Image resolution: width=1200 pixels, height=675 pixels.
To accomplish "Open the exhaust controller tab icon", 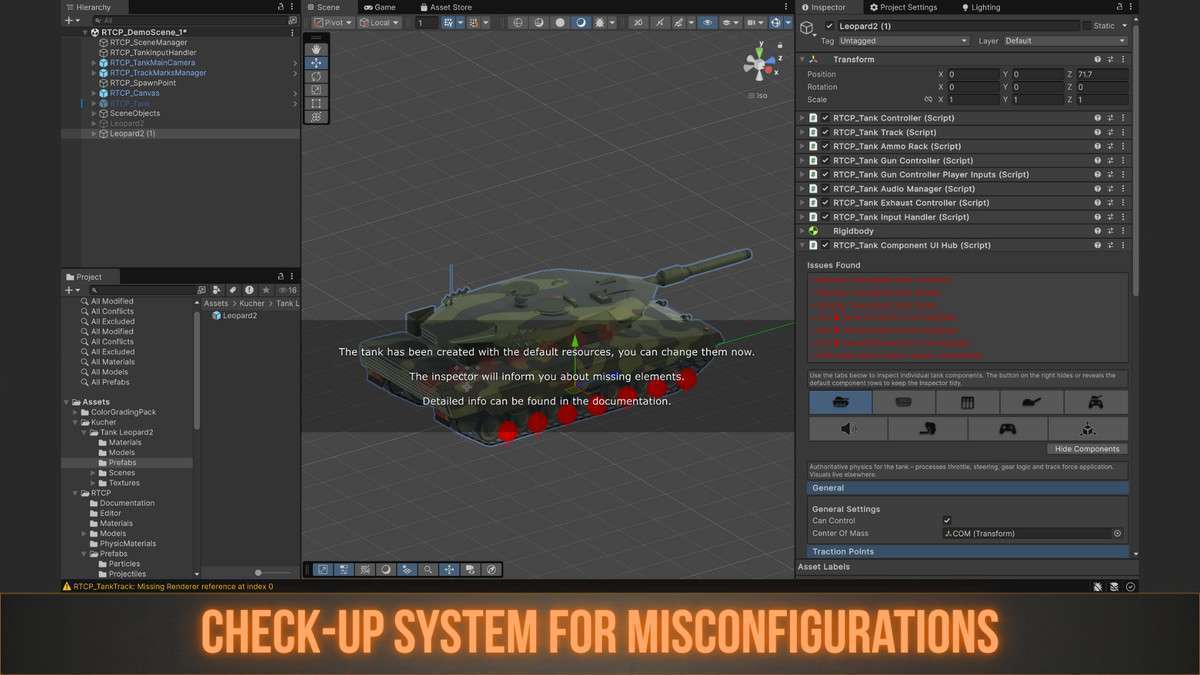I will coord(928,429).
